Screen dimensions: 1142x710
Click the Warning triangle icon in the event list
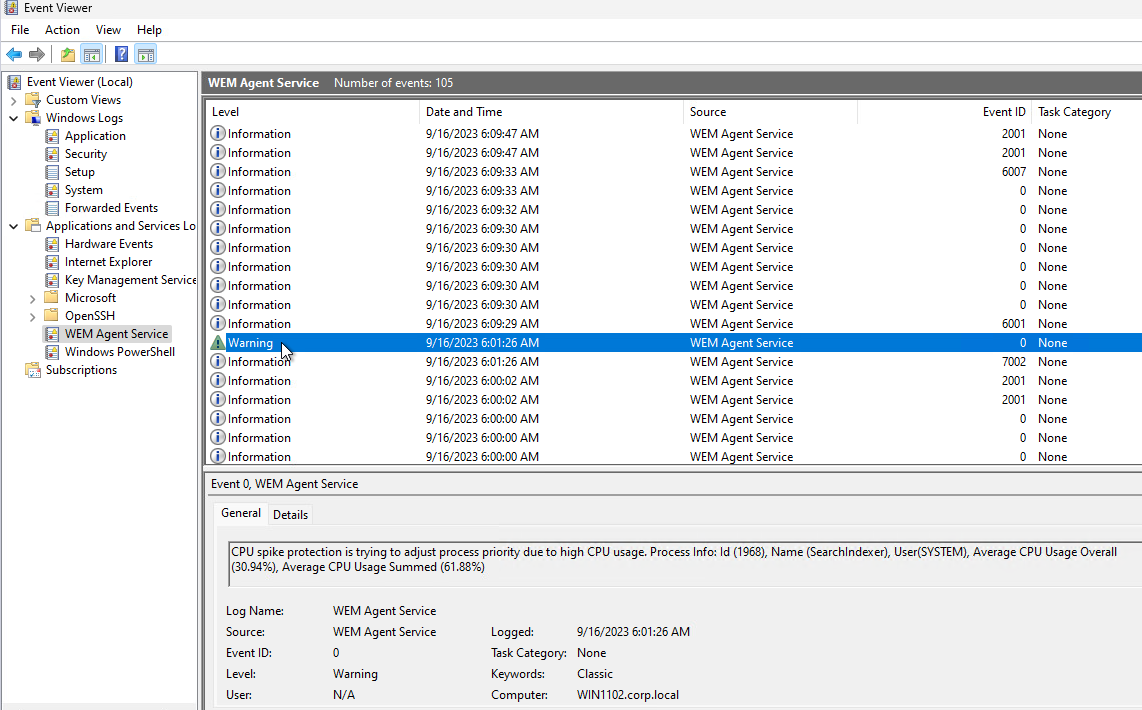tap(218, 343)
